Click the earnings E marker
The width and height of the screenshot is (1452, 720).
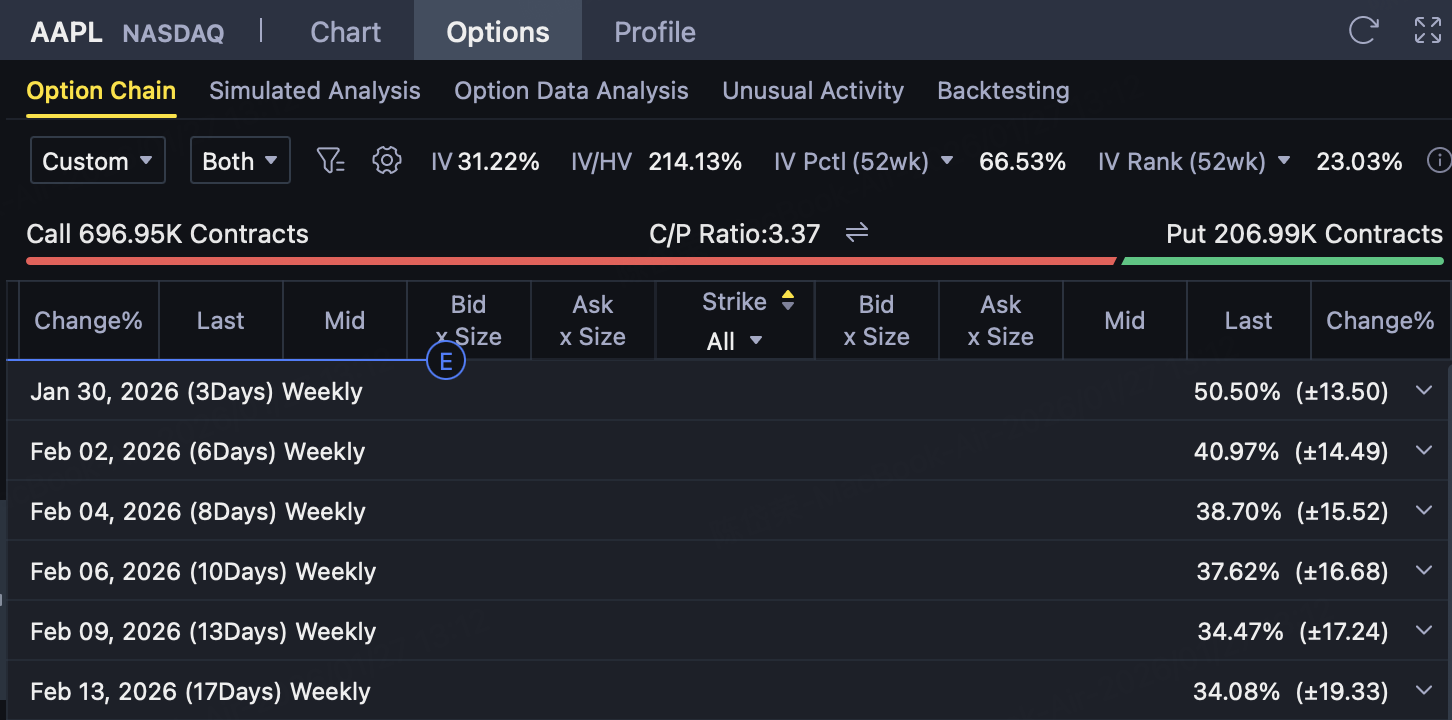(446, 362)
